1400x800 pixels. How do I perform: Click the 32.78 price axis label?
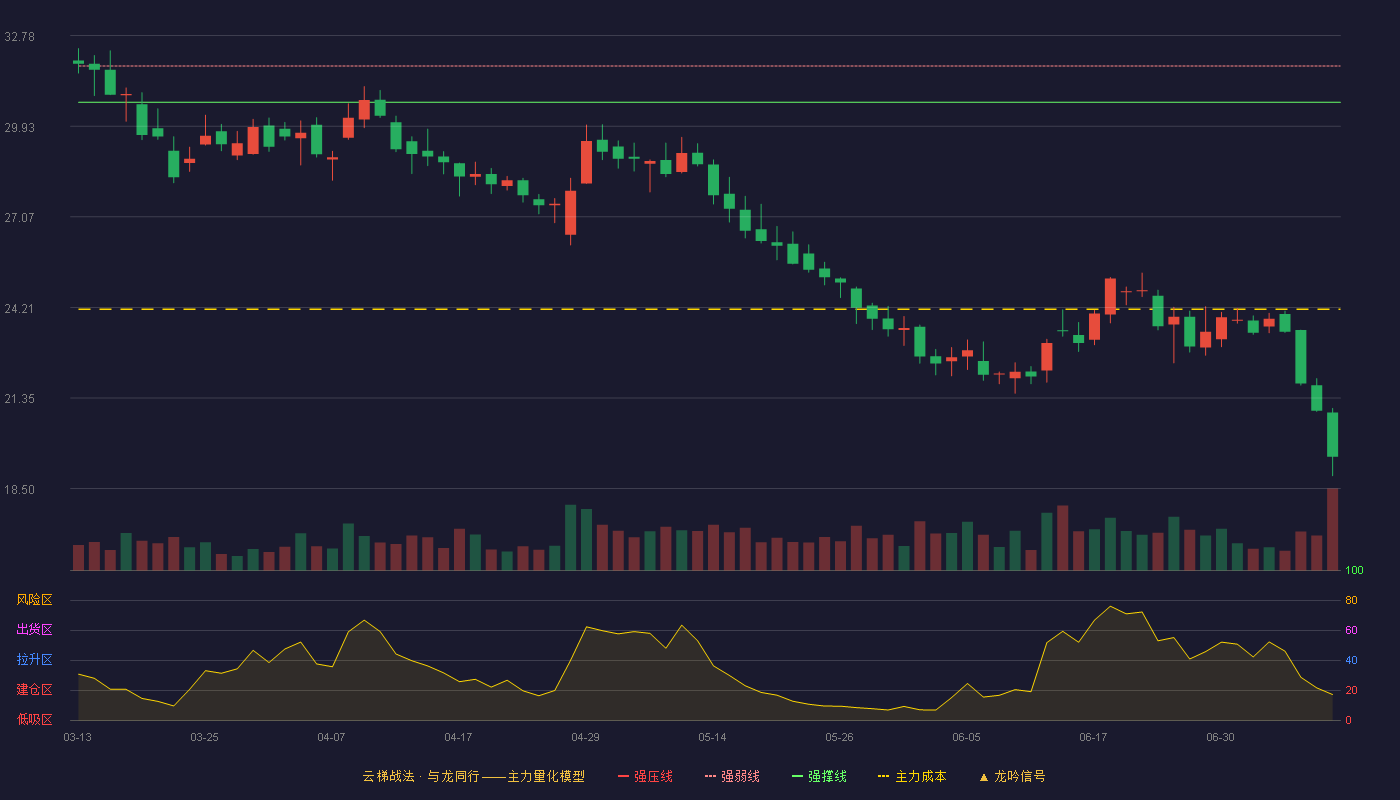19,36
